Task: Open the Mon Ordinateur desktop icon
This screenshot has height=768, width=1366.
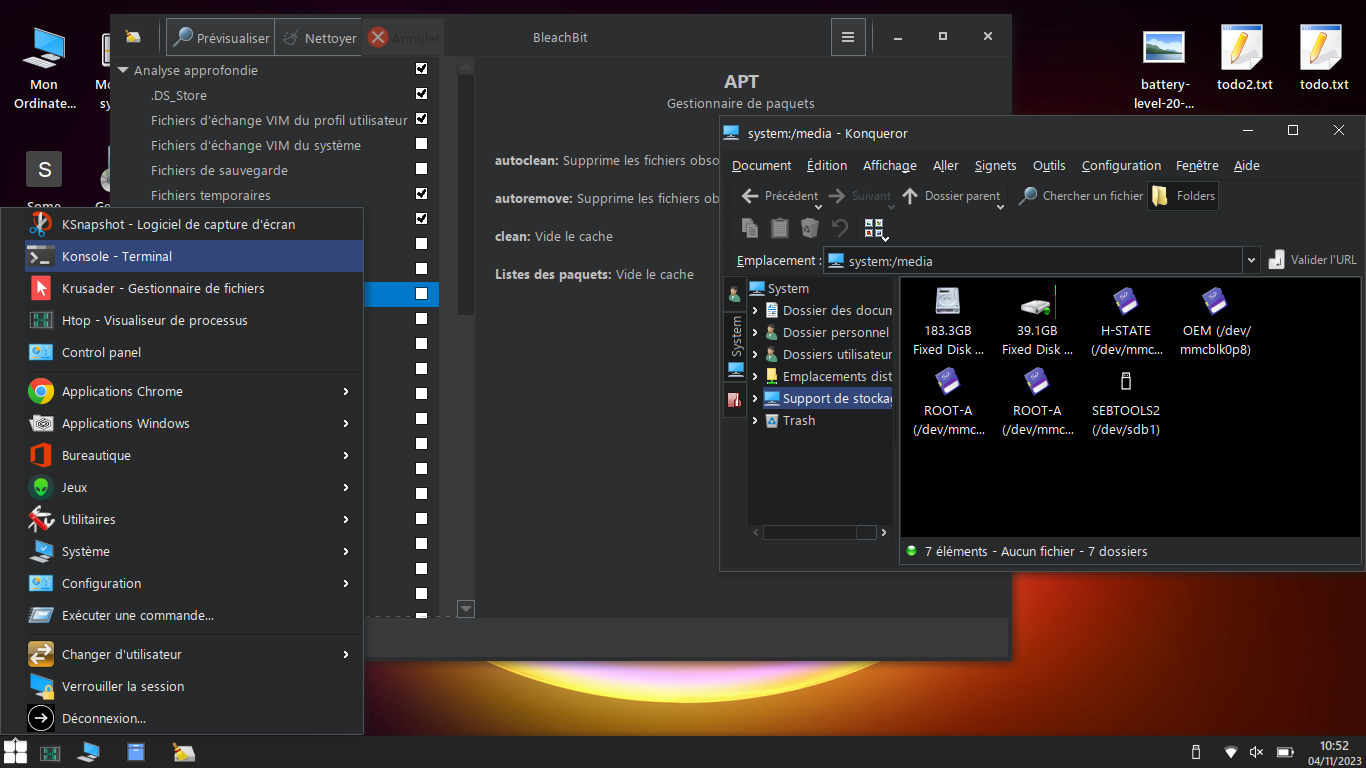Action: click(x=44, y=47)
